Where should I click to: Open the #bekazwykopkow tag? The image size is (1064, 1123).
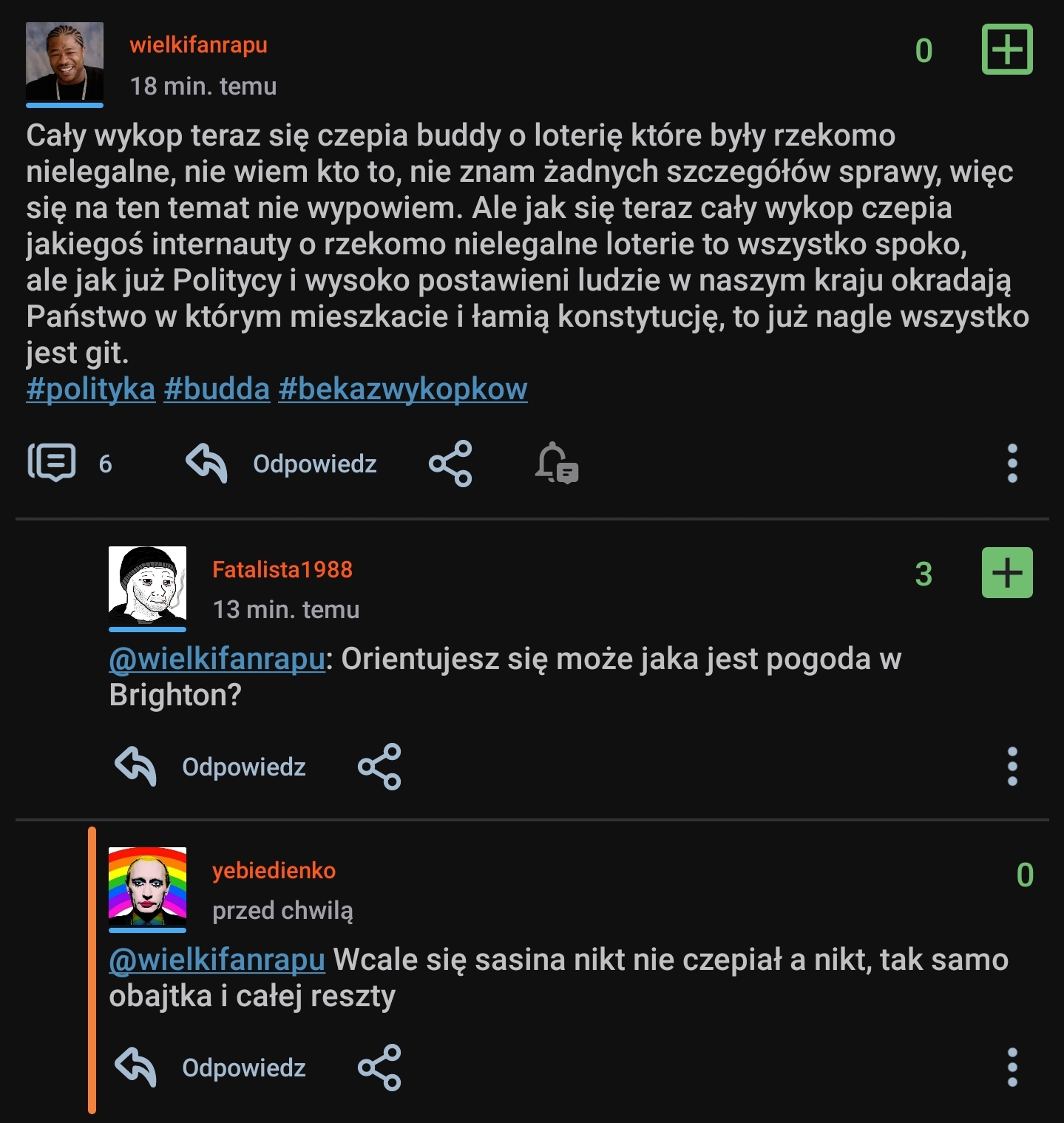[x=403, y=389]
